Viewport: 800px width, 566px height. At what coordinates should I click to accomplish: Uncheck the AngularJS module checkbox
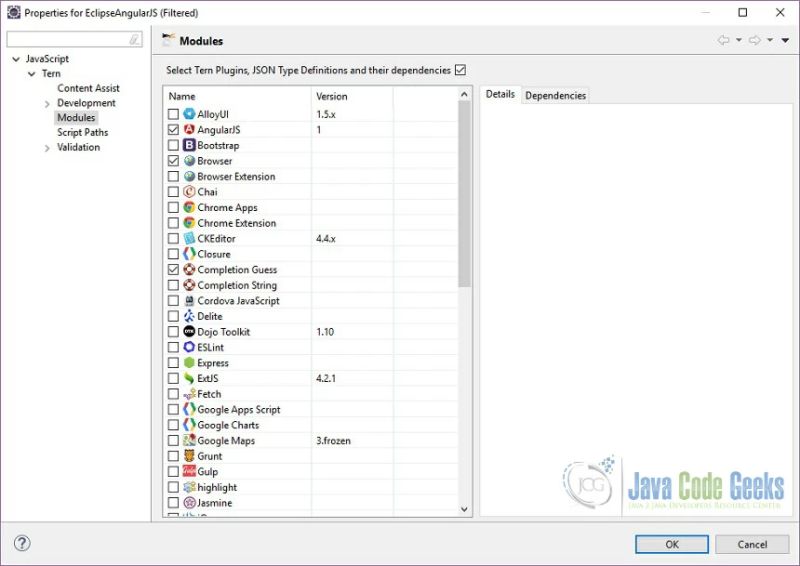click(173, 130)
